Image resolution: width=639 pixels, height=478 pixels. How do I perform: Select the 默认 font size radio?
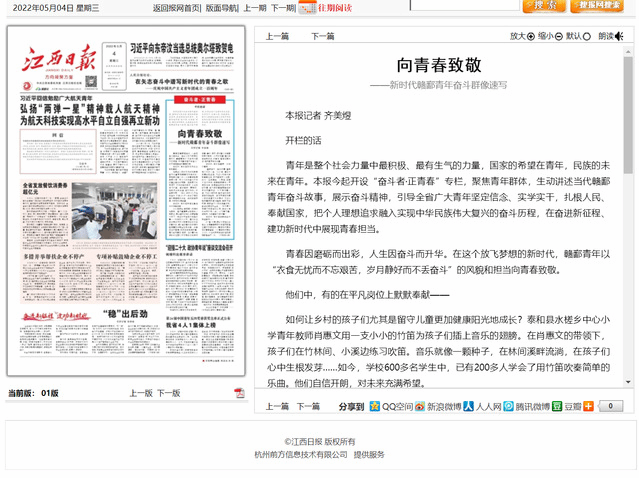coord(588,36)
